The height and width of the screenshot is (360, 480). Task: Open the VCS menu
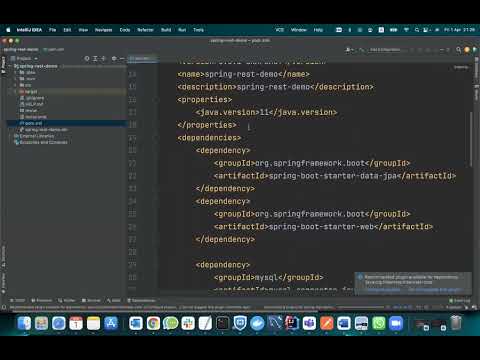tap(279, 30)
